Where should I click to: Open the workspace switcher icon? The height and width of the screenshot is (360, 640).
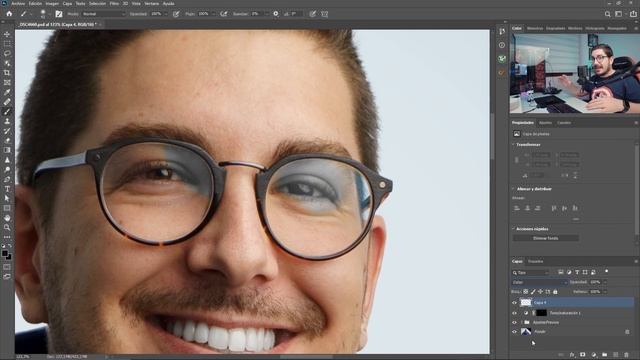619,14
